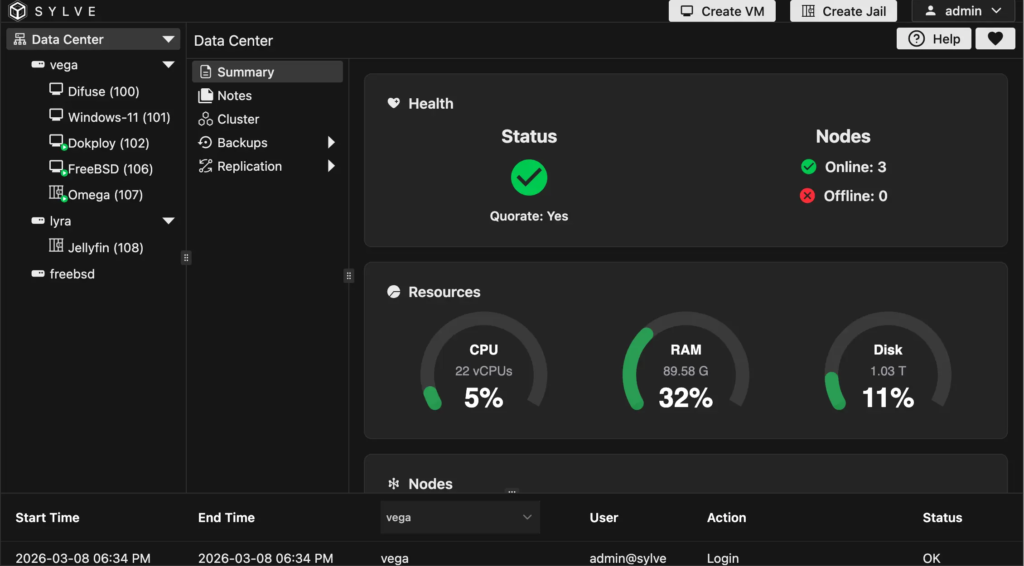Click the tree sidebar resize handle

186,257
